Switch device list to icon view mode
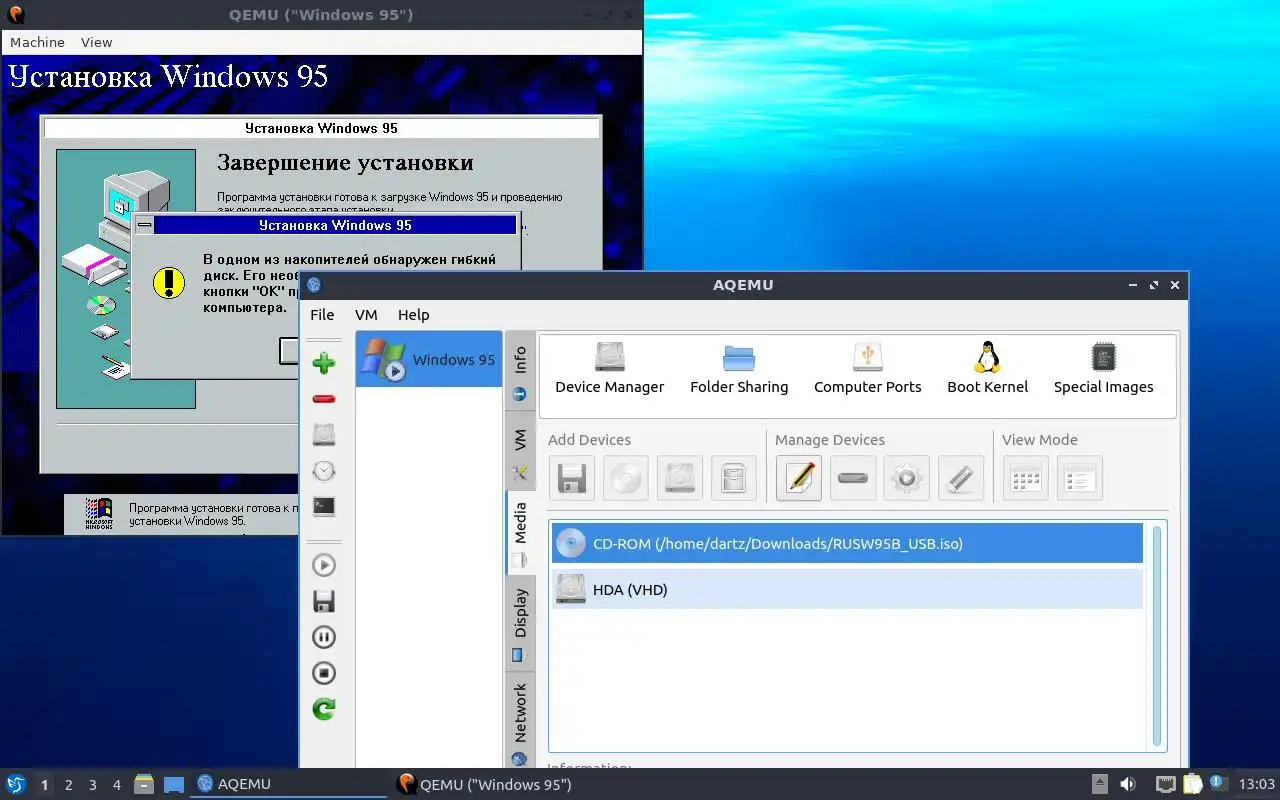 [x=1026, y=478]
